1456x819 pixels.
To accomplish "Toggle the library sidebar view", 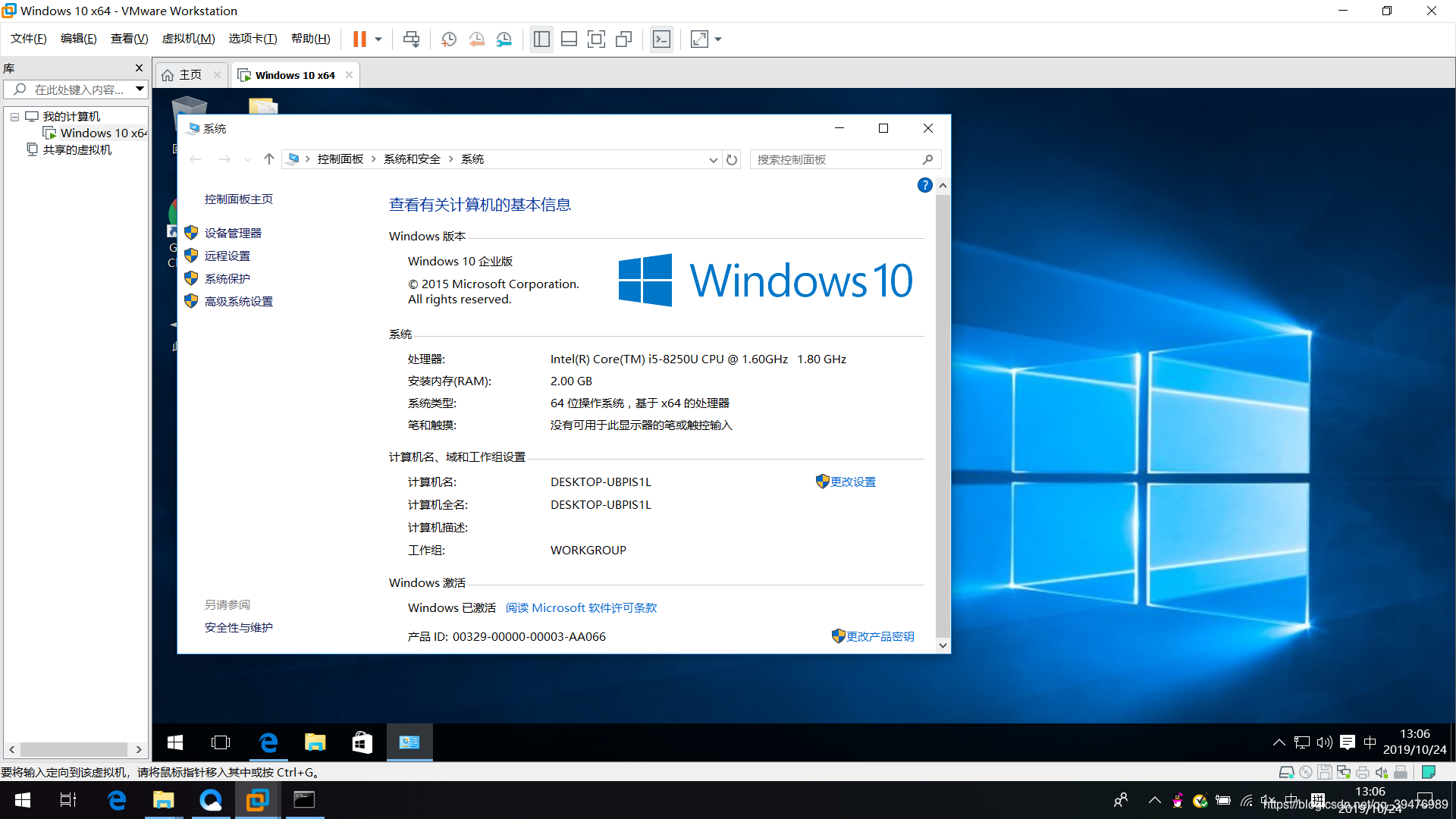I will click(x=541, y=39).
